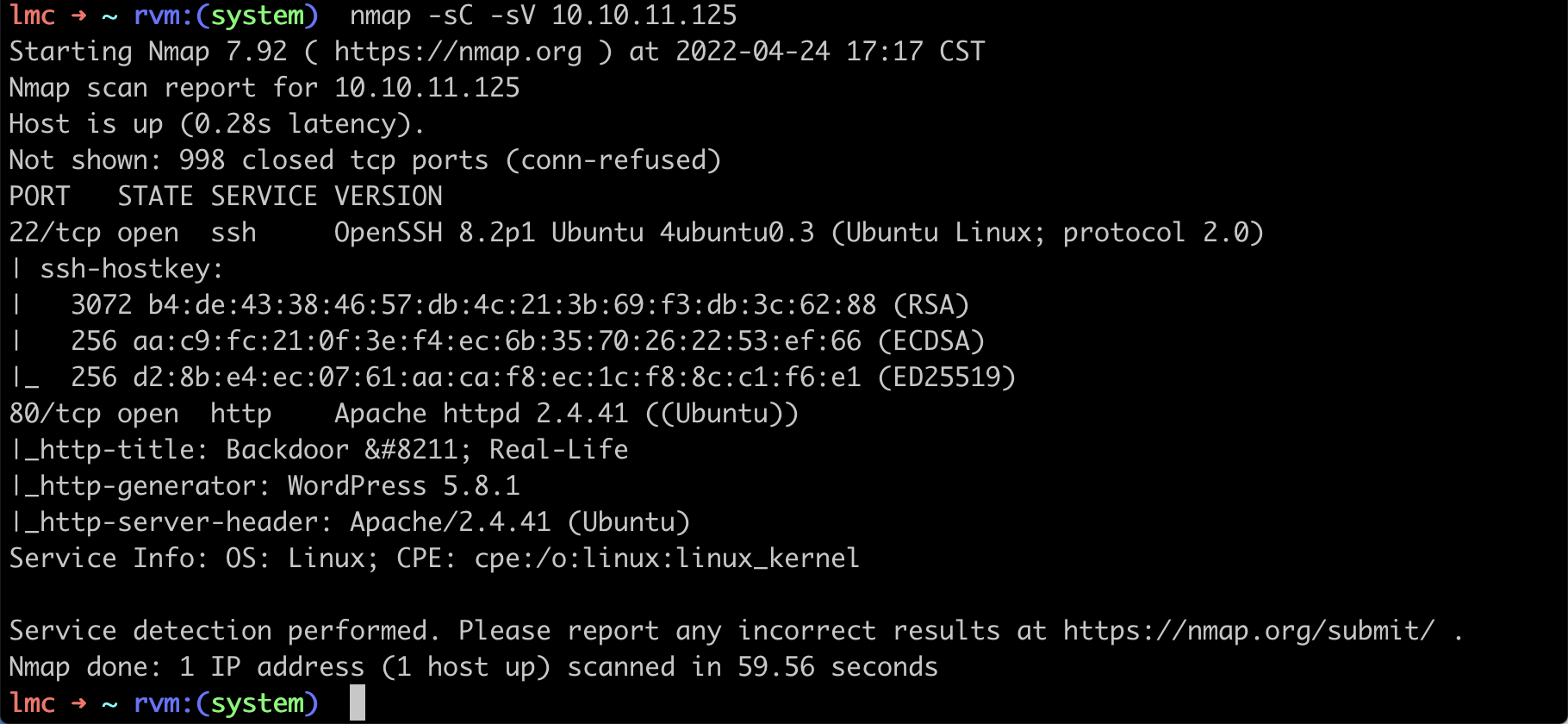Click the https://nmap.org link in the header
This screenshot has height=724, width=1568.
[x=457, y=52]
